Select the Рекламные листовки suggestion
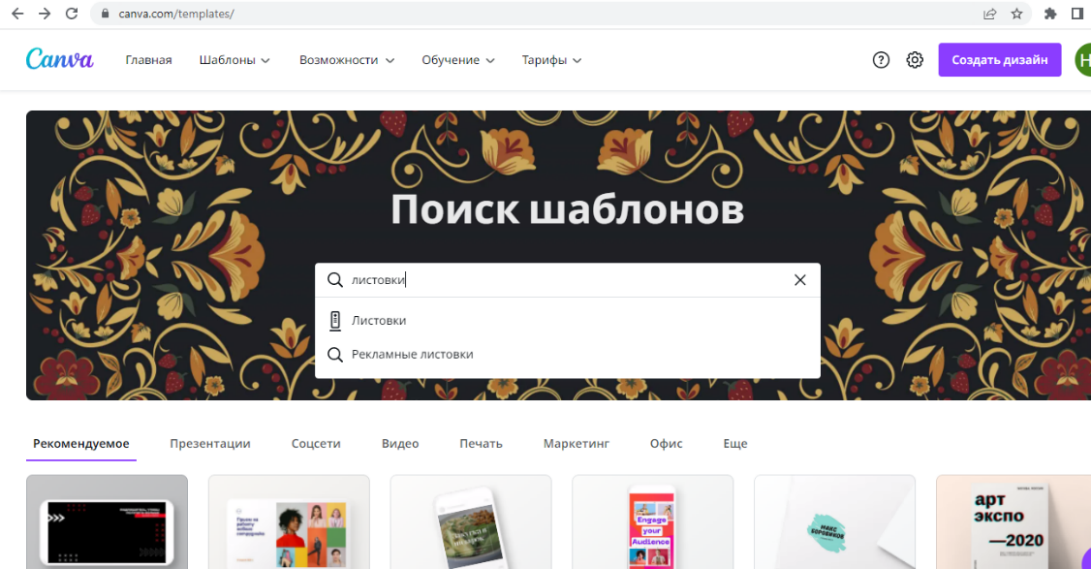 point(568,355)
